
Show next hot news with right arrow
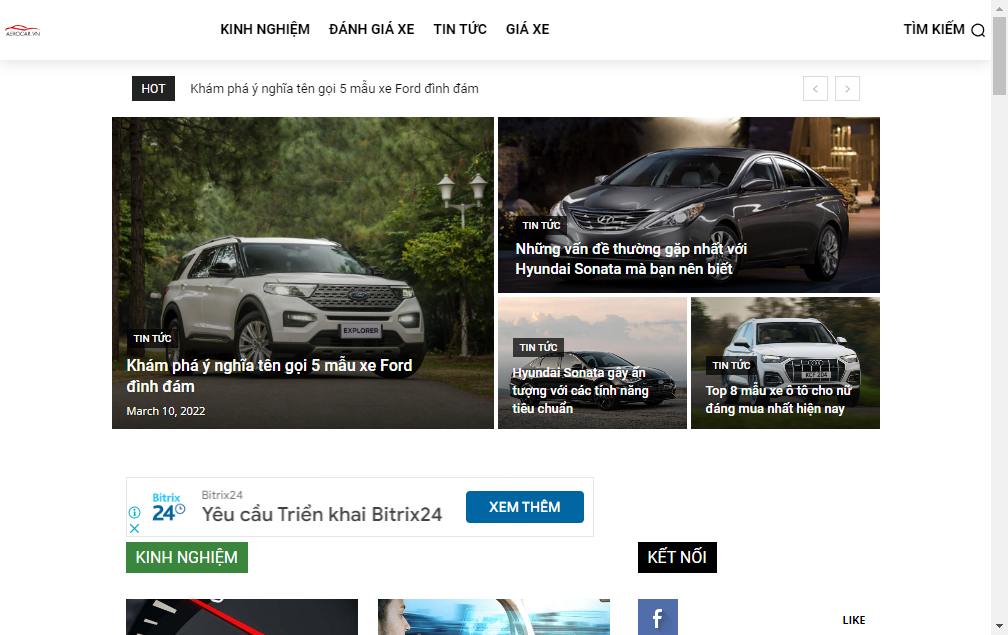[x=847, y=89]
